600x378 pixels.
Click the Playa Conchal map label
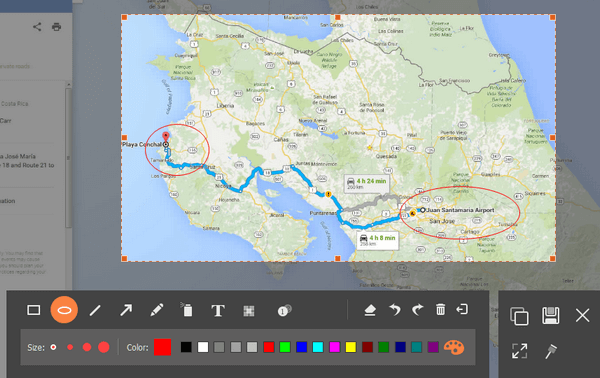pos(142,144)
